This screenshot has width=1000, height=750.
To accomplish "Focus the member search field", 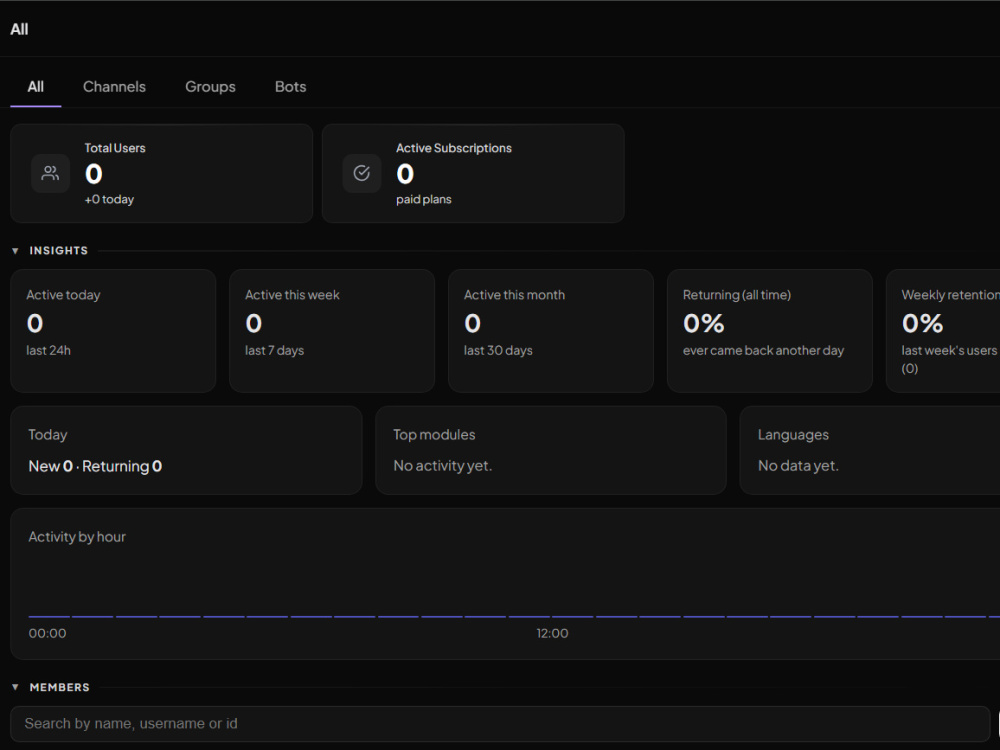I will [x=500, y=724].
